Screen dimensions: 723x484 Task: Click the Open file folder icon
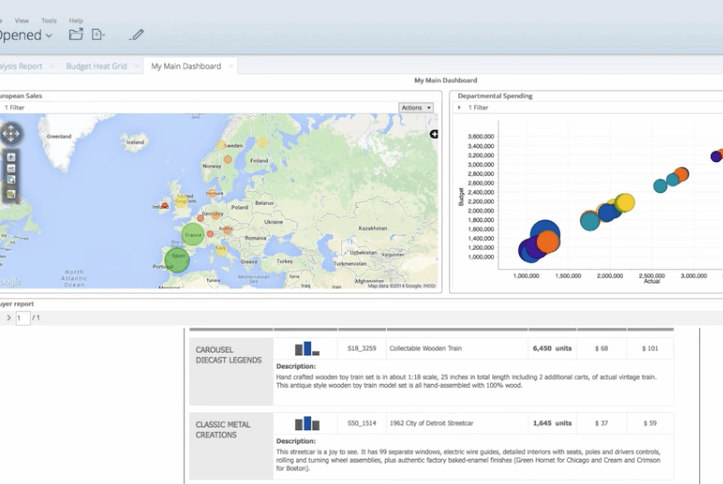click(76, 34)
